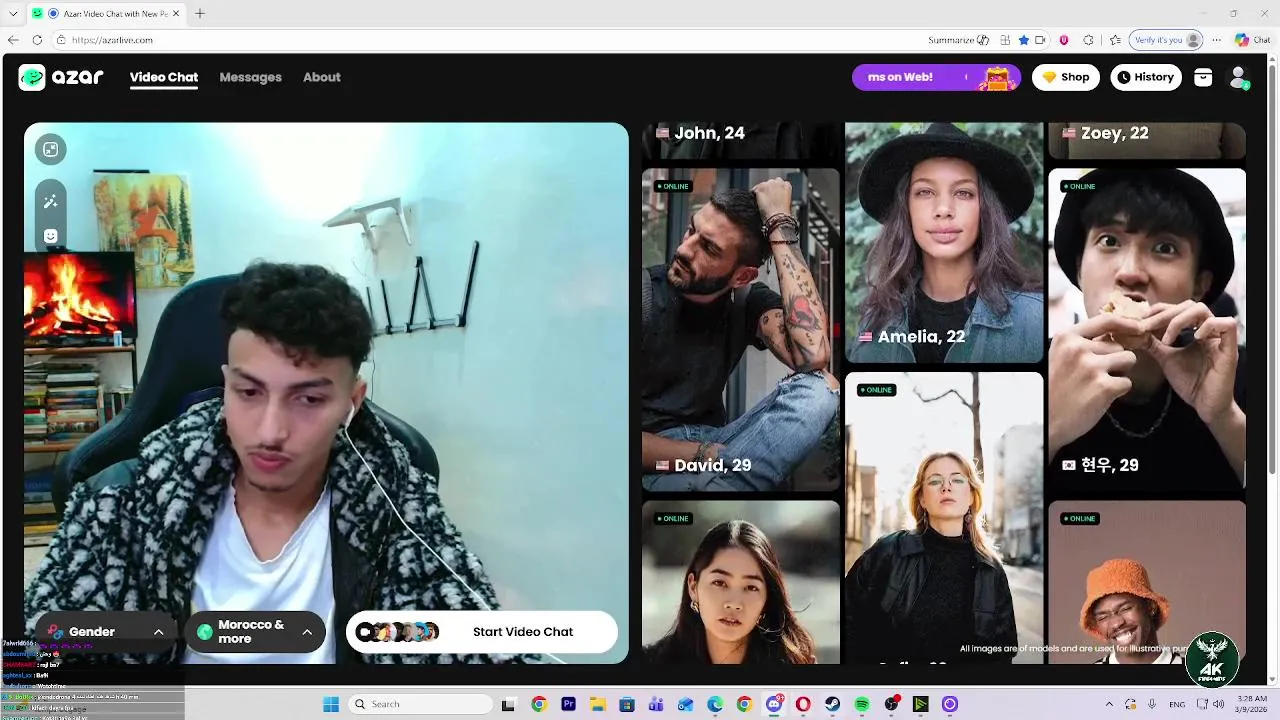Open Zoey, 22 profile card

[1147, 140]
